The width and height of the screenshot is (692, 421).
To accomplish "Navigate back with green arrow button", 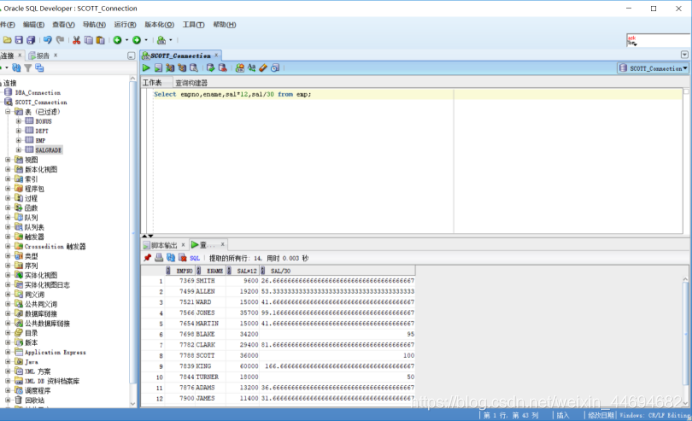I will point(117,40).
